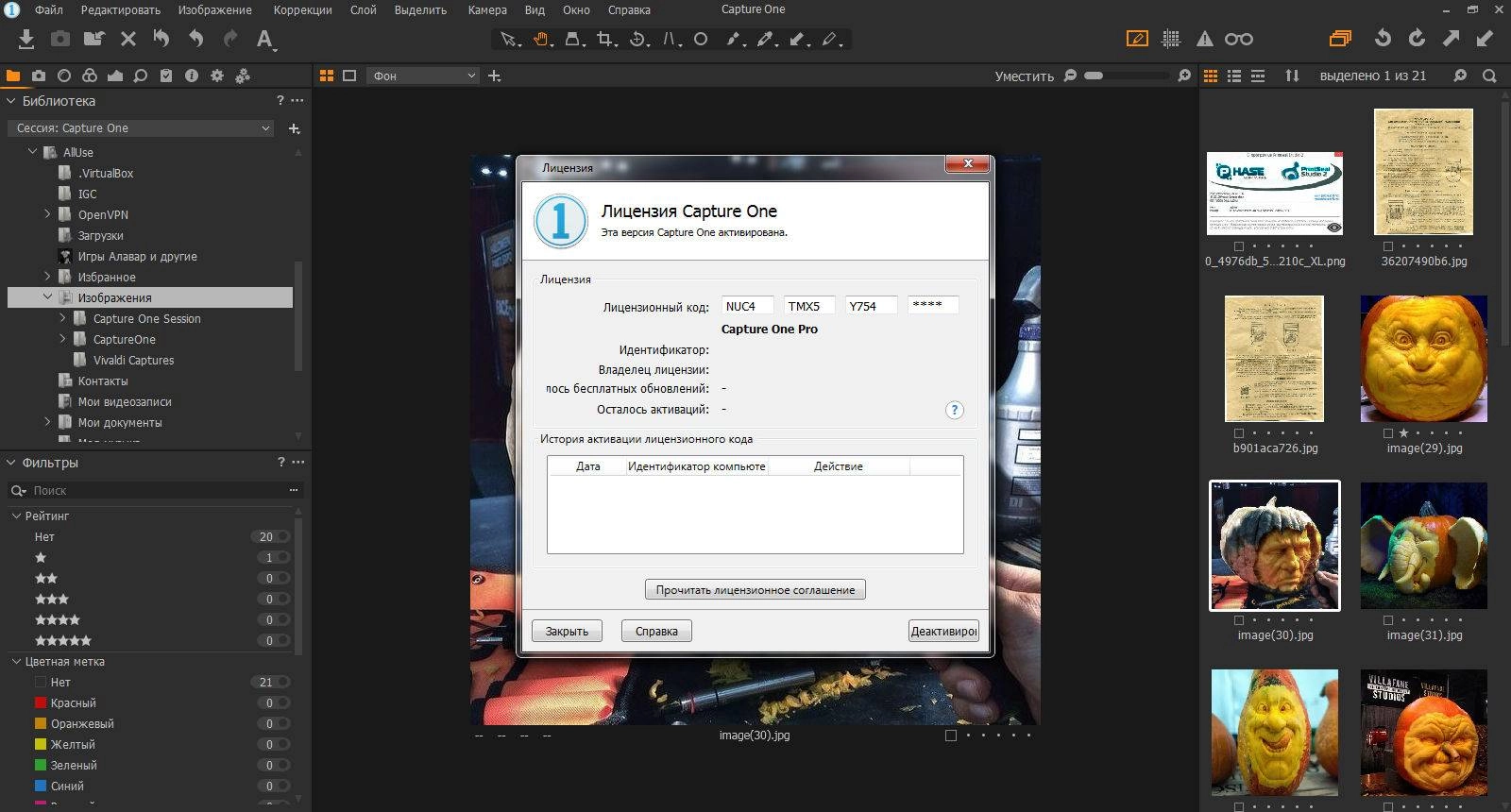
Task: Click the Delete (X) icon in top toolbar
Action: (x=128, y=39)
